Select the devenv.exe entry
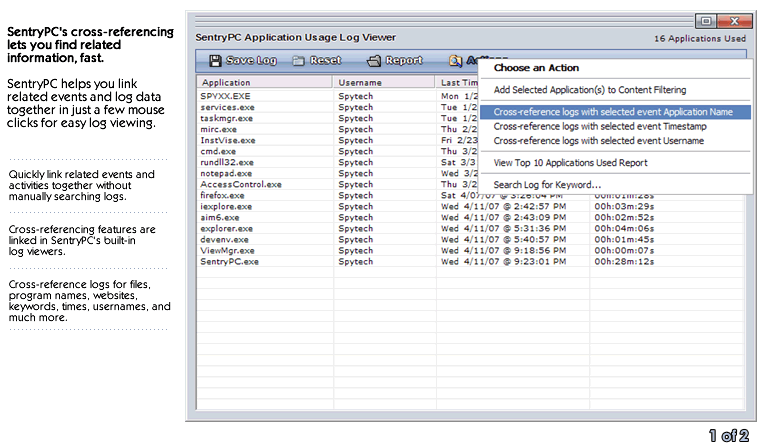Screen dimensions: 761x445 pos(224,240)
